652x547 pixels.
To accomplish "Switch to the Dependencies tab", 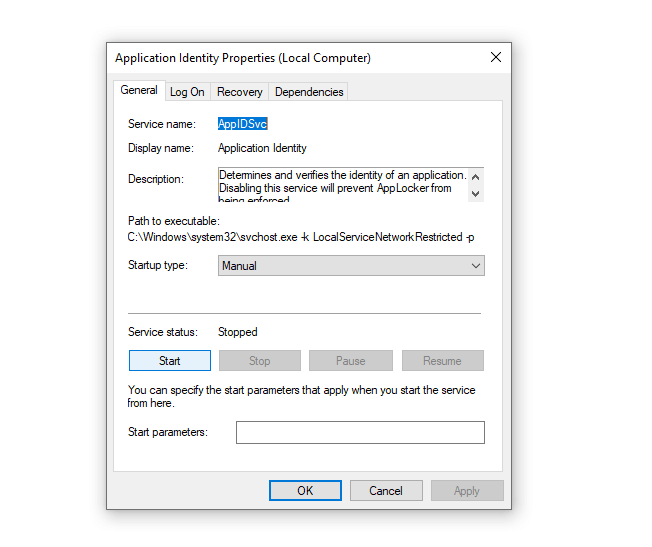I will [x=309, y=92].
